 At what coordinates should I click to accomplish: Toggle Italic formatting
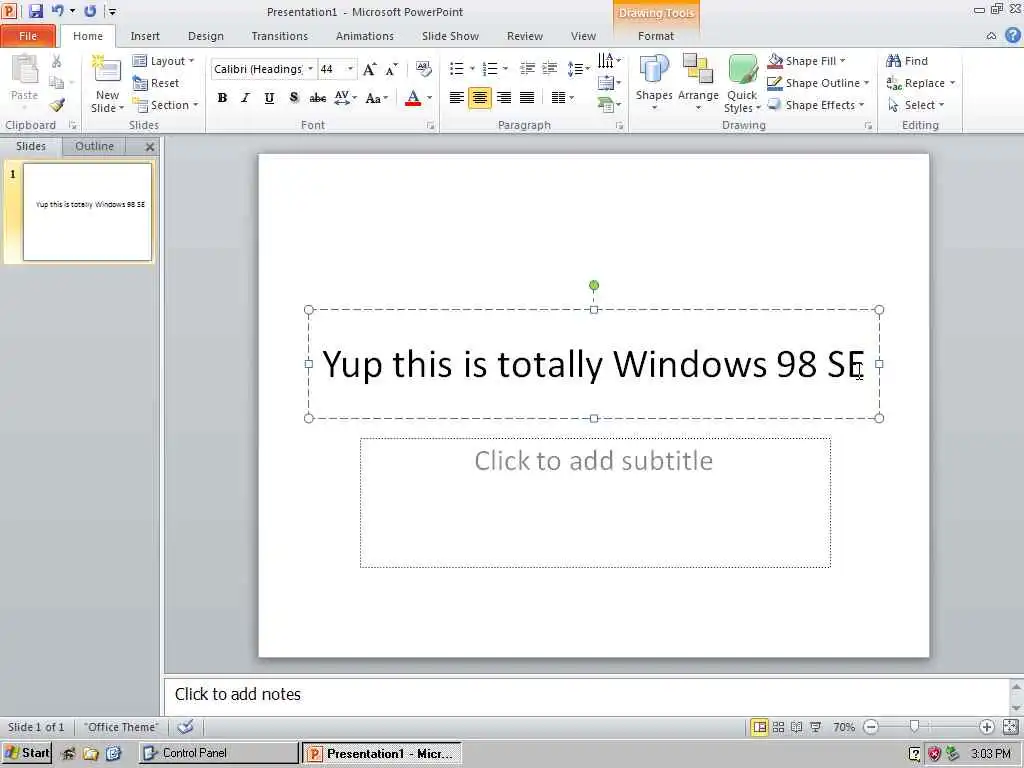point(246,98)
